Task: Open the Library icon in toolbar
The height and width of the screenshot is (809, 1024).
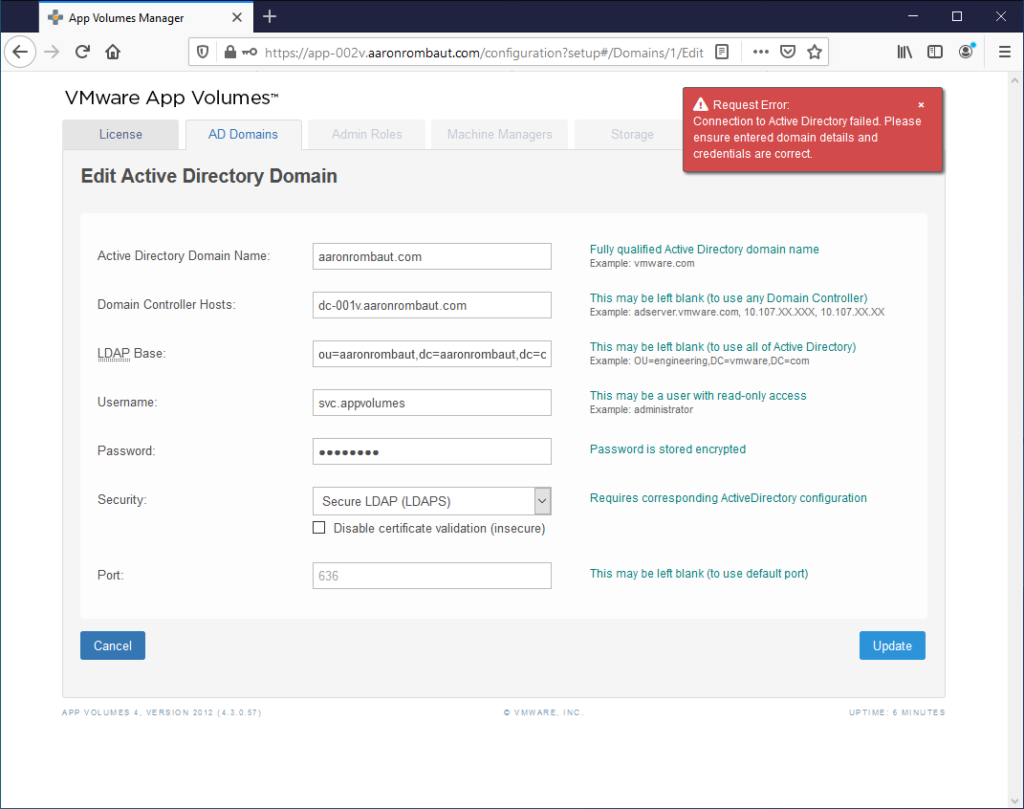Action: tap(904, 52)
